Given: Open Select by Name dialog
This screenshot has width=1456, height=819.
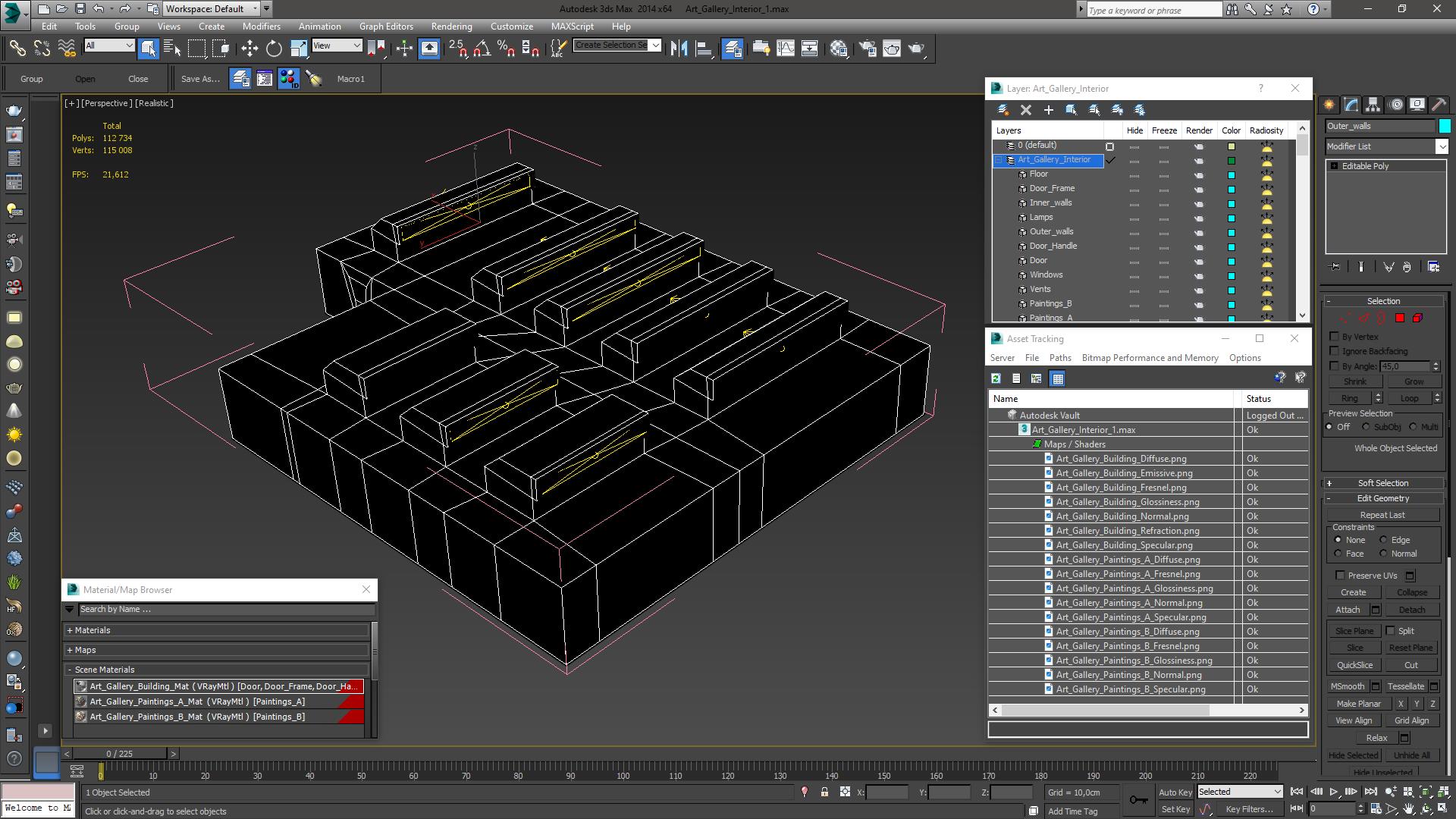Looking at the screenshot, I should click(x=172, y=49).
